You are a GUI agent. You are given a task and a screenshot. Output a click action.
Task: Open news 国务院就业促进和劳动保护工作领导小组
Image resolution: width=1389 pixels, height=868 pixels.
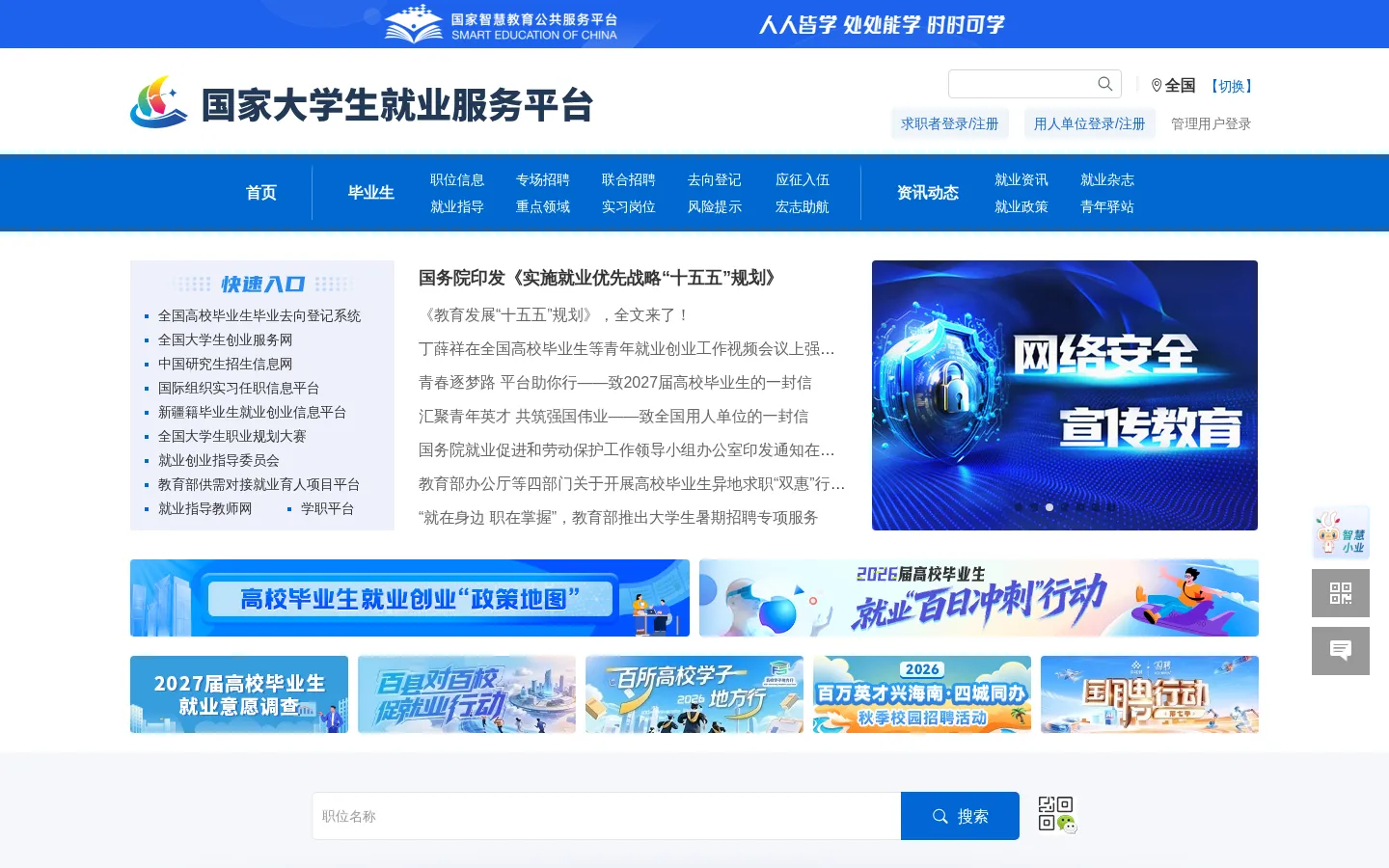pyautogui.click(x=627, y=449)
